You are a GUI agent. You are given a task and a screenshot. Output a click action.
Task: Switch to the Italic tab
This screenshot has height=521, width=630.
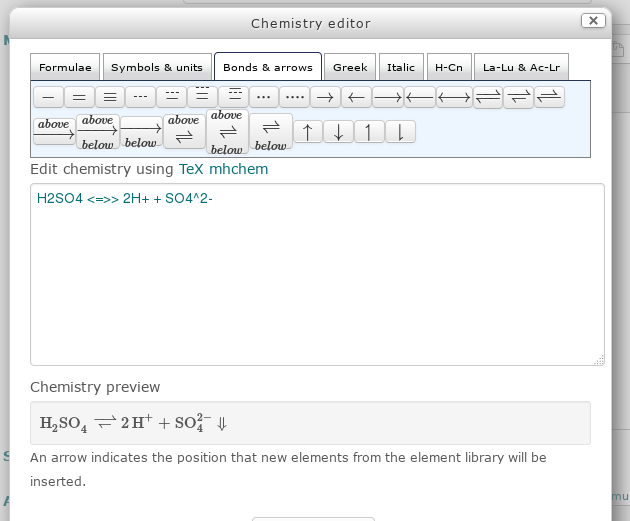[x=401, y=67]
